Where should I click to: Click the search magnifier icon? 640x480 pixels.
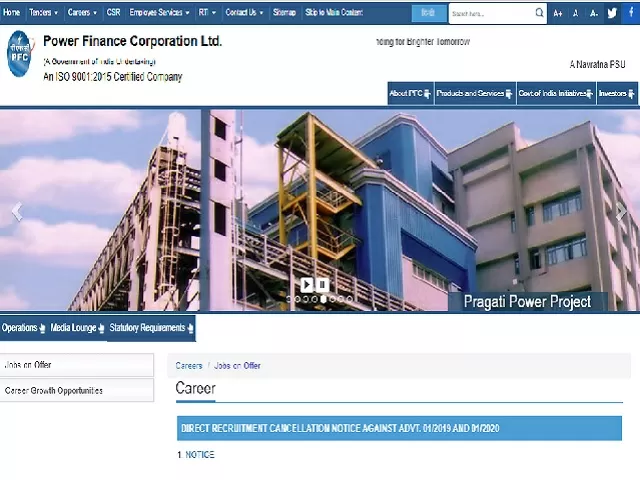[x=539, y=13]
